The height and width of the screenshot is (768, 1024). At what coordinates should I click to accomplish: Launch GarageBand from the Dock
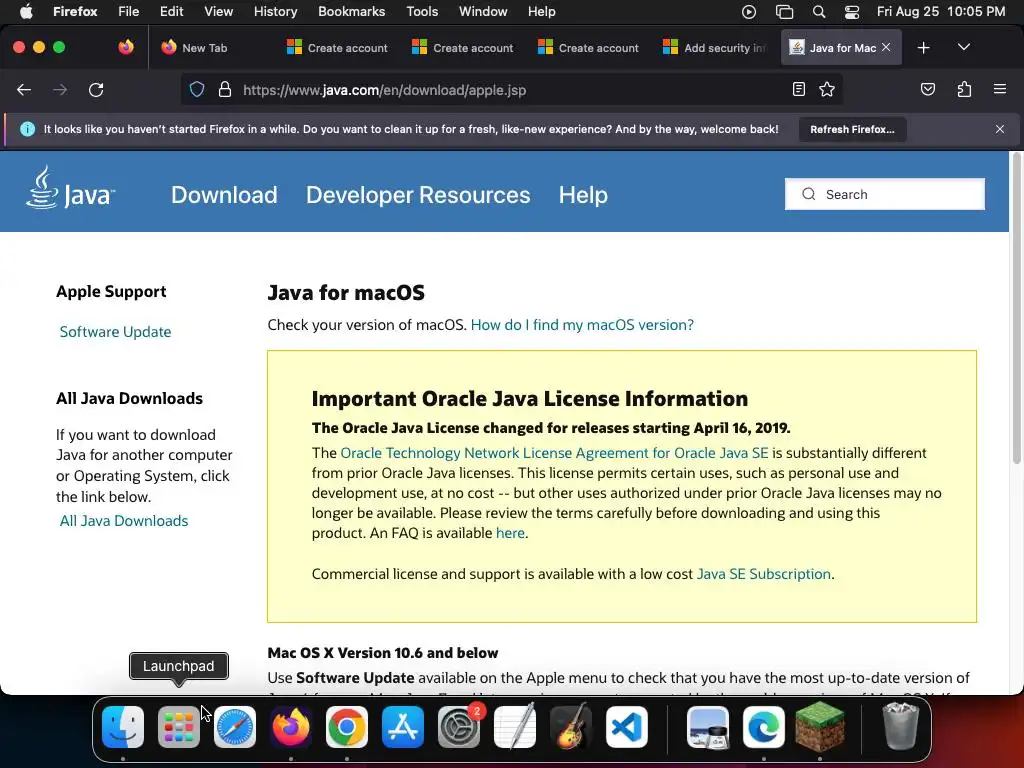(571, 727)
